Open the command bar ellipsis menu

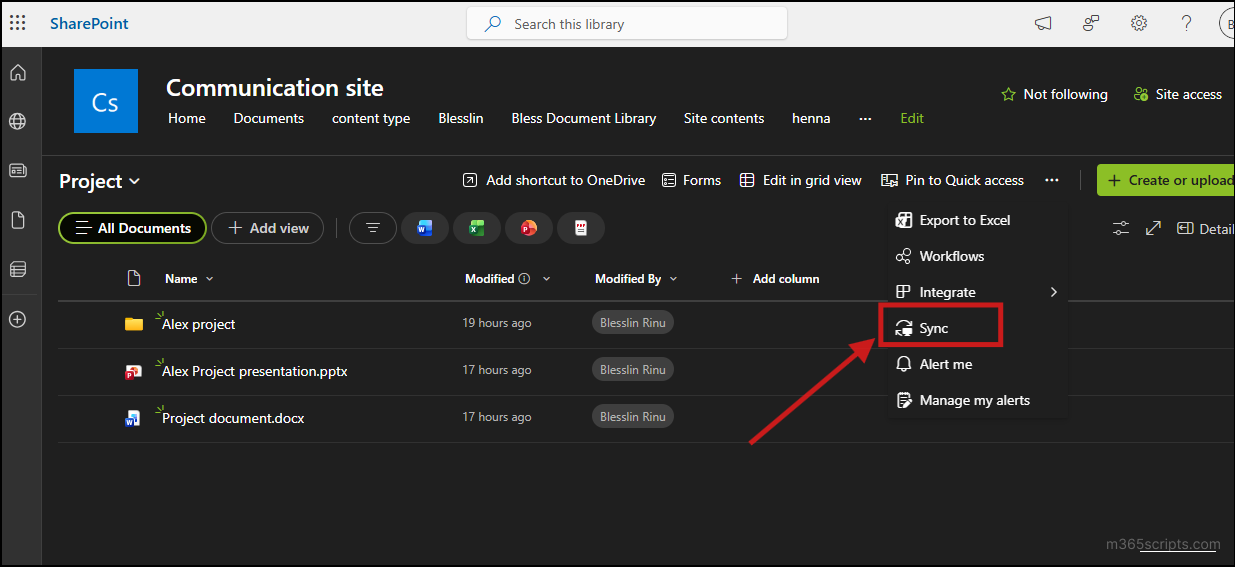1051,180
